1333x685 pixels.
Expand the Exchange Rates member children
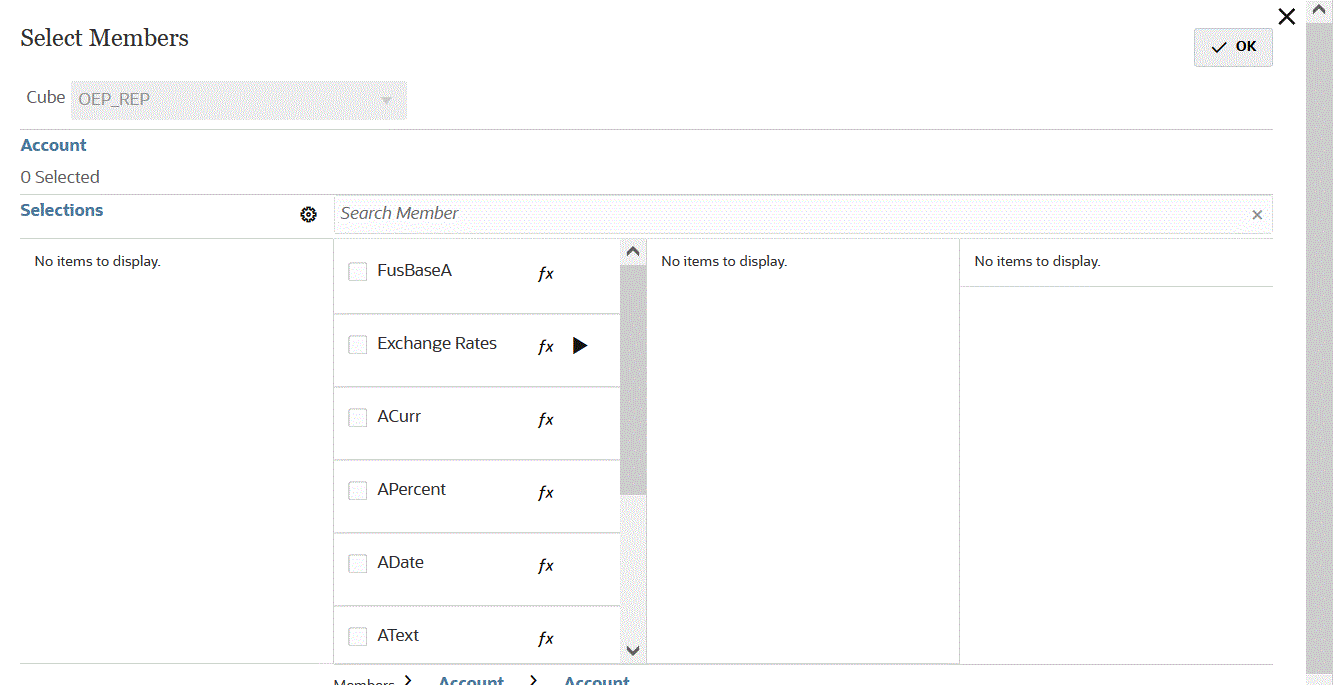click(x=580, y=346)
